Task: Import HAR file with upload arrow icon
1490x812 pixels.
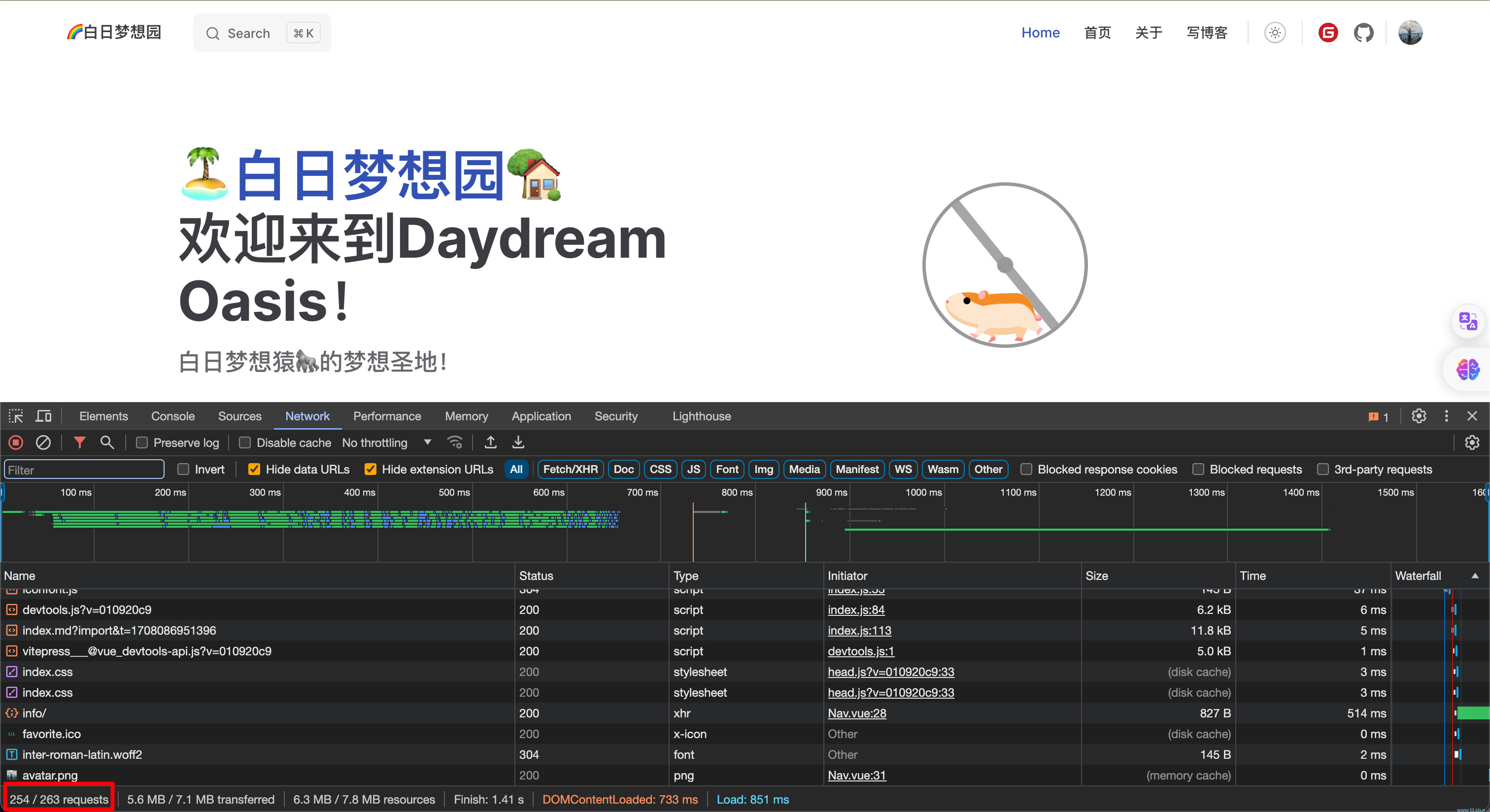Action: click(x=490, y=443)
